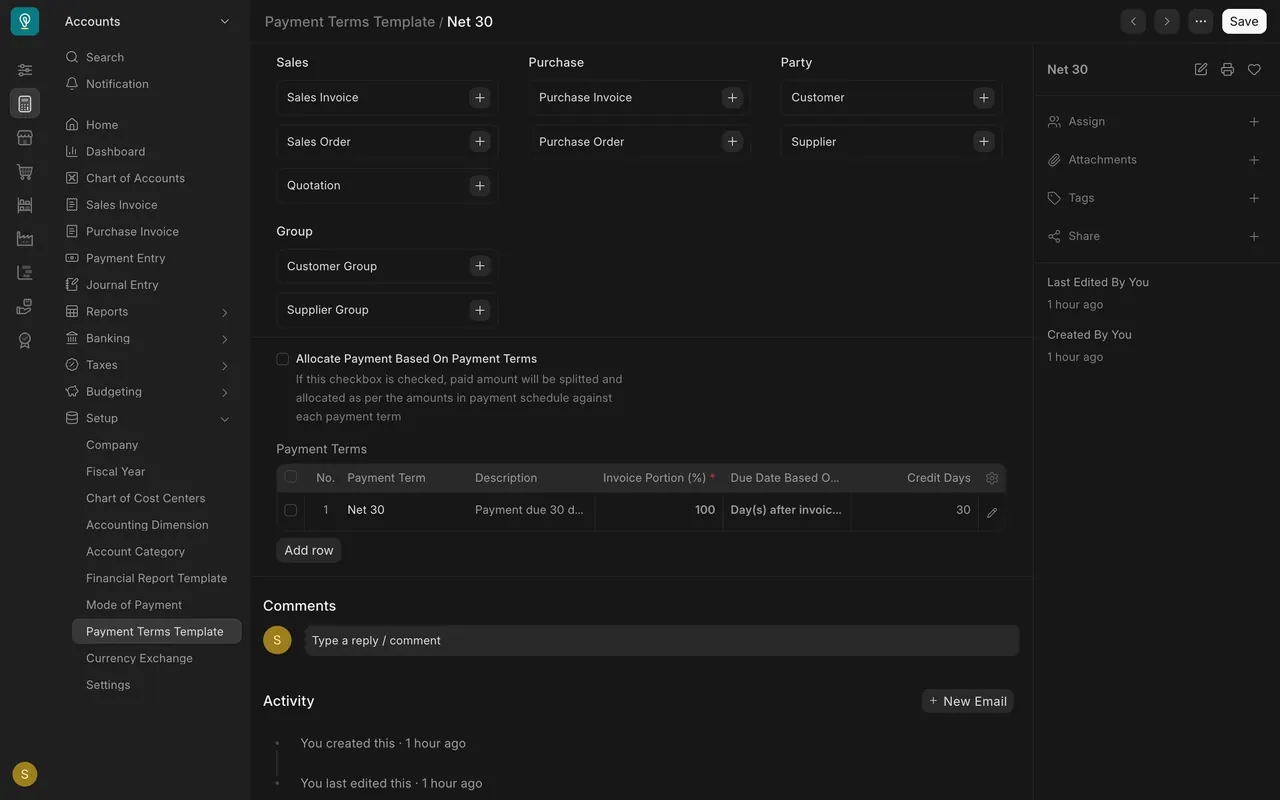1280x800 pixels.
Task: Click the plus icon next to Purchase Invoice
Action: click(x=732, y=98)
